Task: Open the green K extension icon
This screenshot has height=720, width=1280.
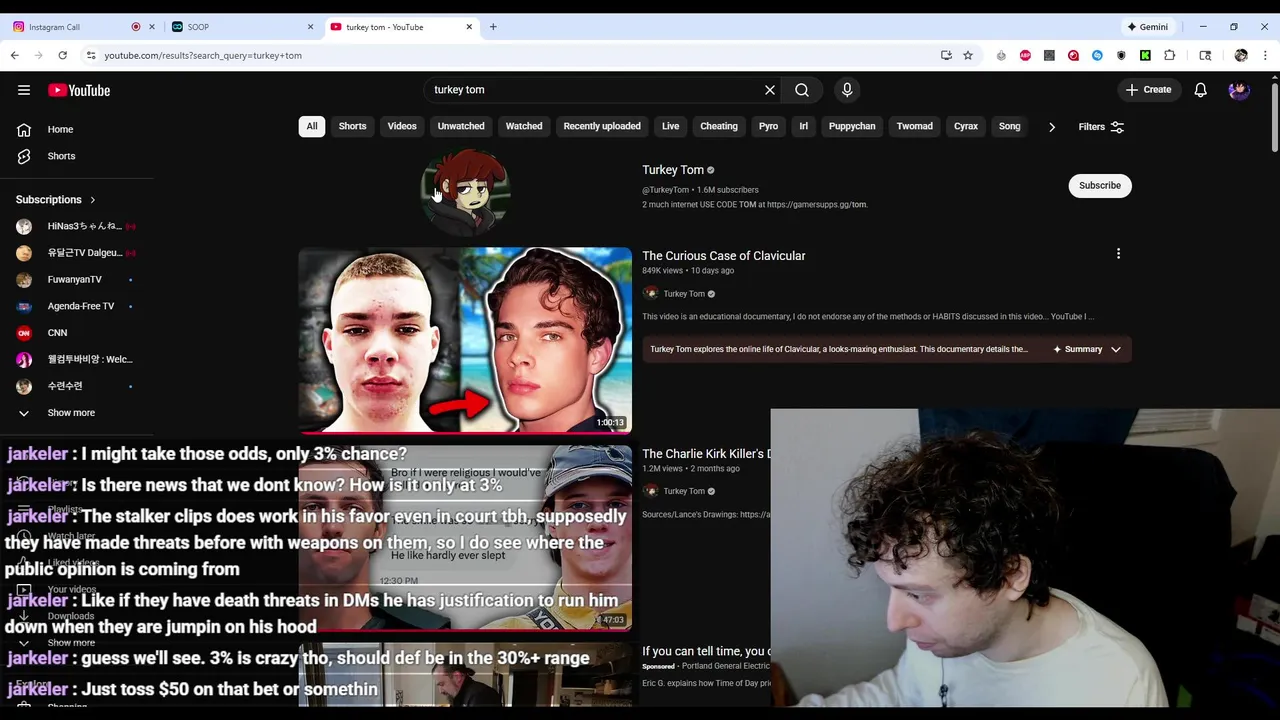Action: pos(1145,55)
